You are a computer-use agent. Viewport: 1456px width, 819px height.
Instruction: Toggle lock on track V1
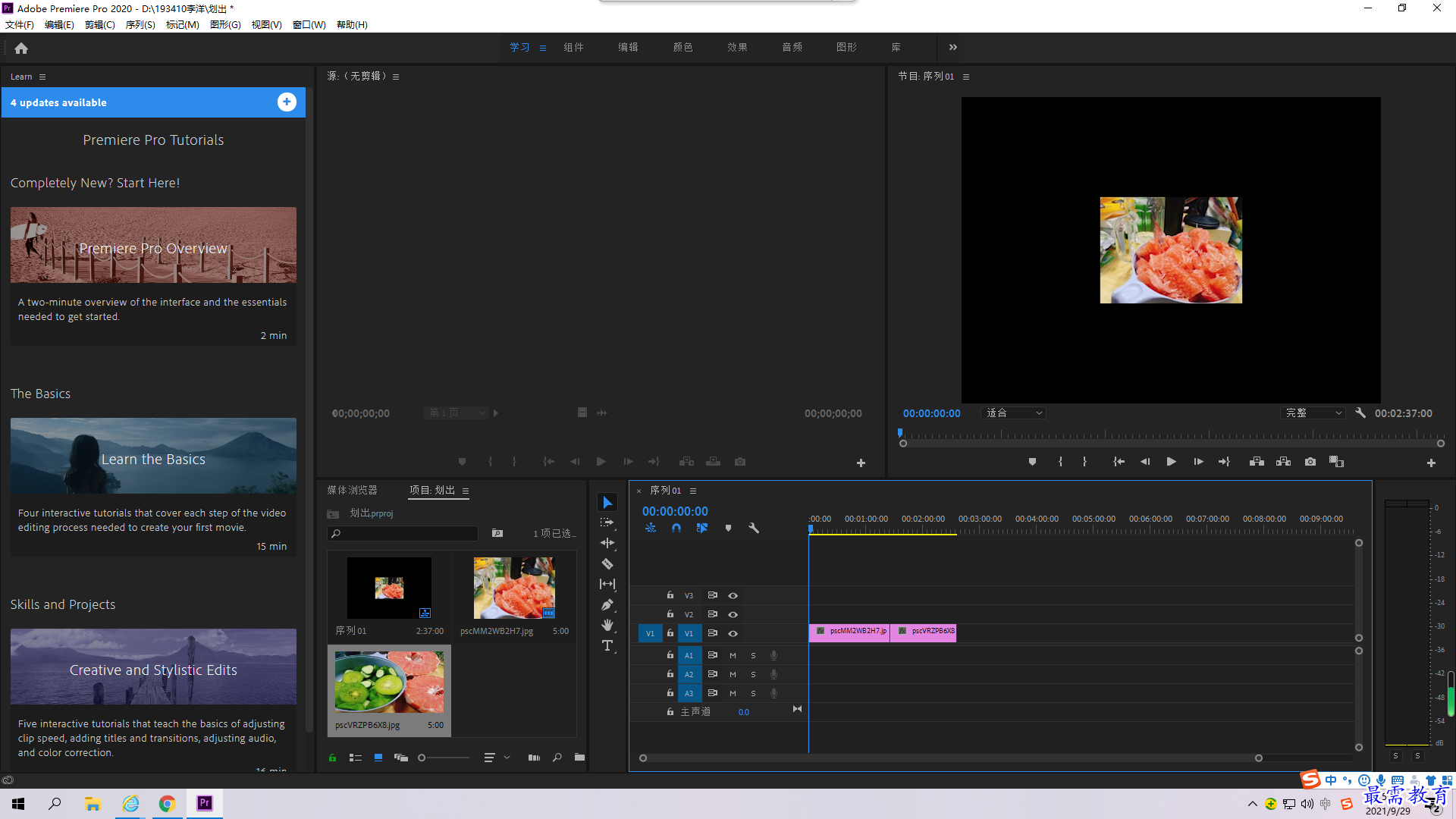tap(670, 633)
